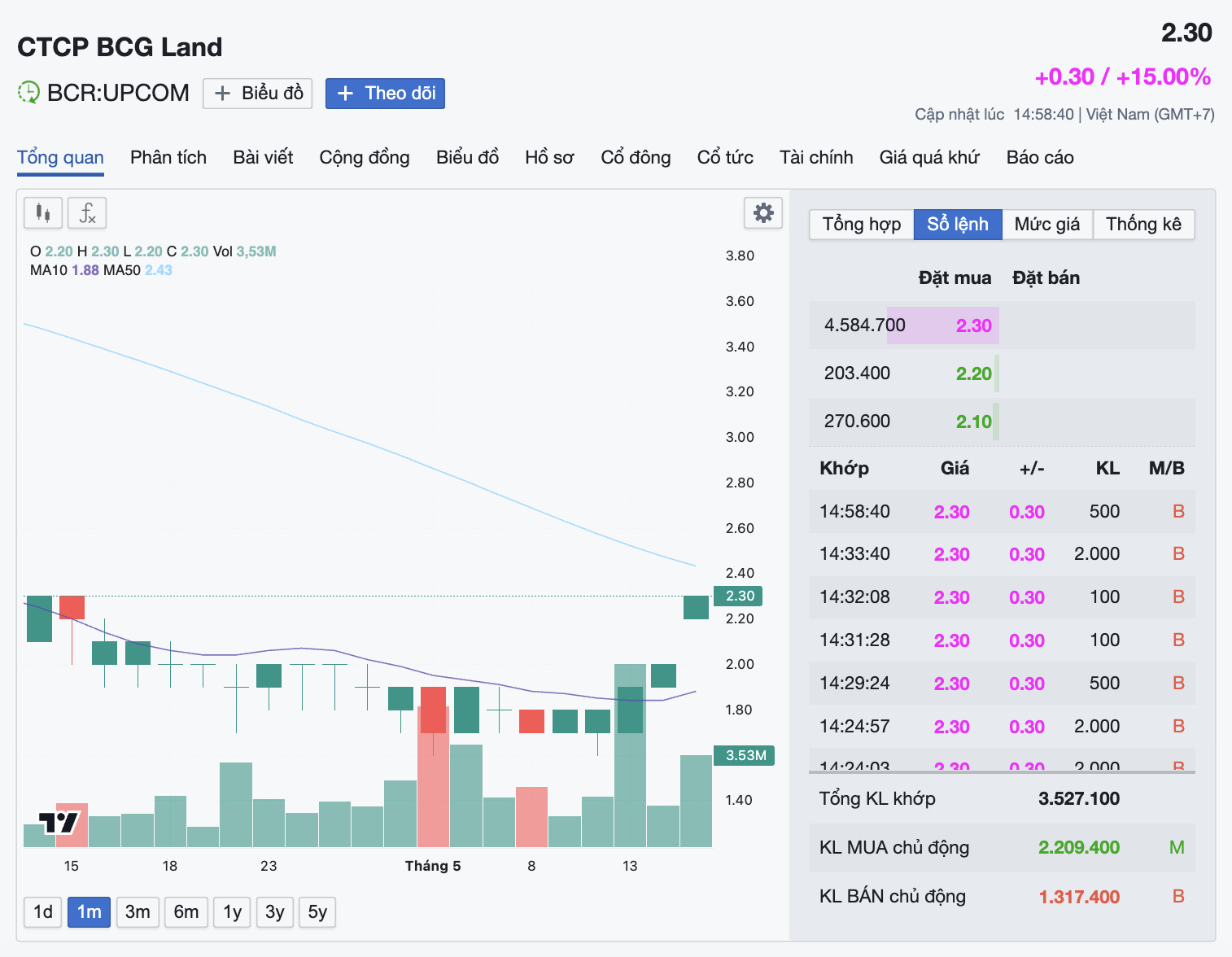Click the 3.53M volume label on axis
Viewport: 1232px width, 957px height.
coord(744,755)
